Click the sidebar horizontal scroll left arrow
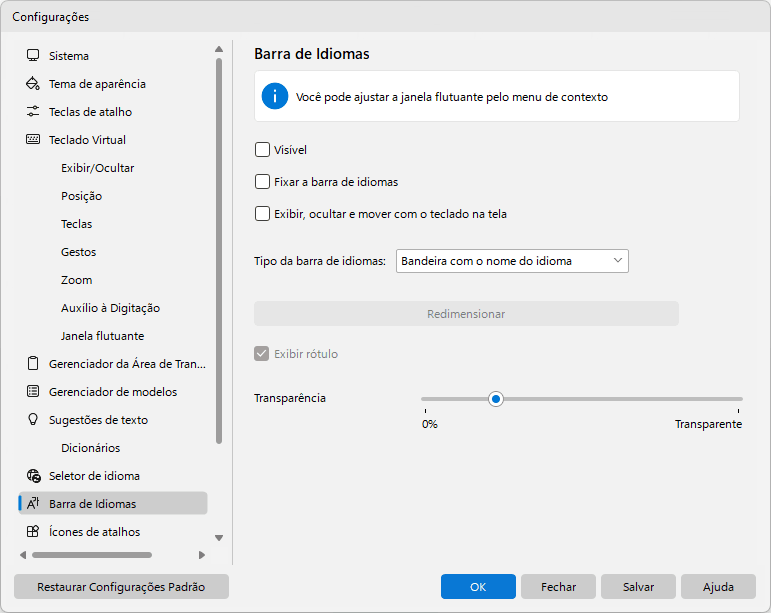This screenshot has height=613, width=771. pos(23,555)
